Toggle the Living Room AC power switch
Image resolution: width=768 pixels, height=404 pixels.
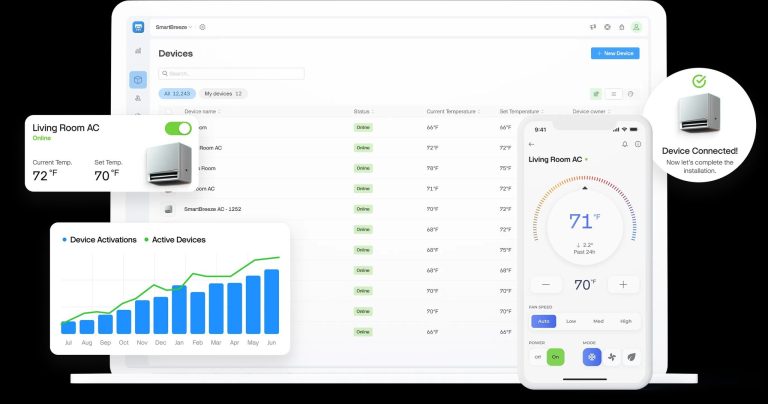tap(178, 128)
